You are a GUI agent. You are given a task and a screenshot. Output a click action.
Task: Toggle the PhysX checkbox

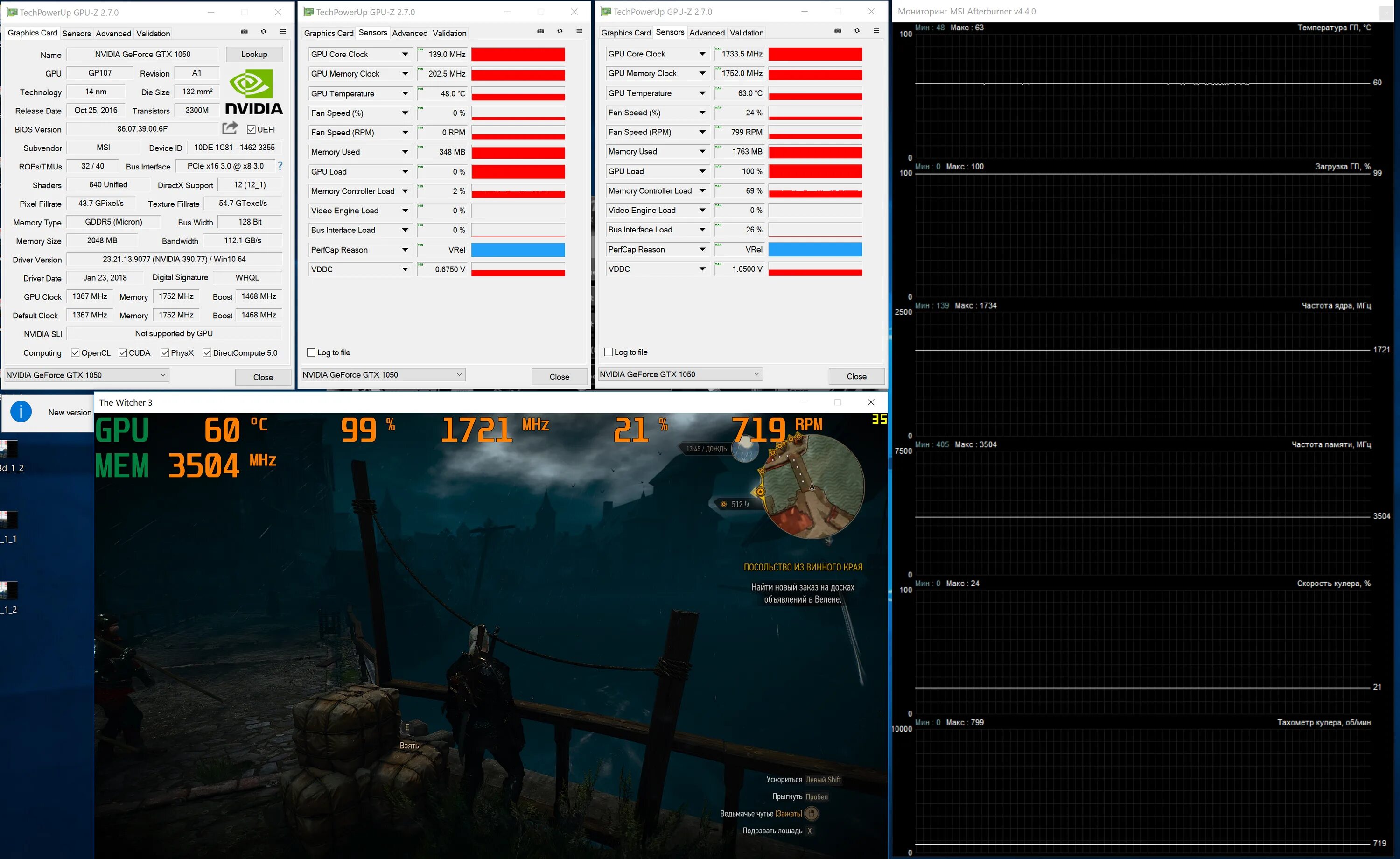click(x=165, y=353)
